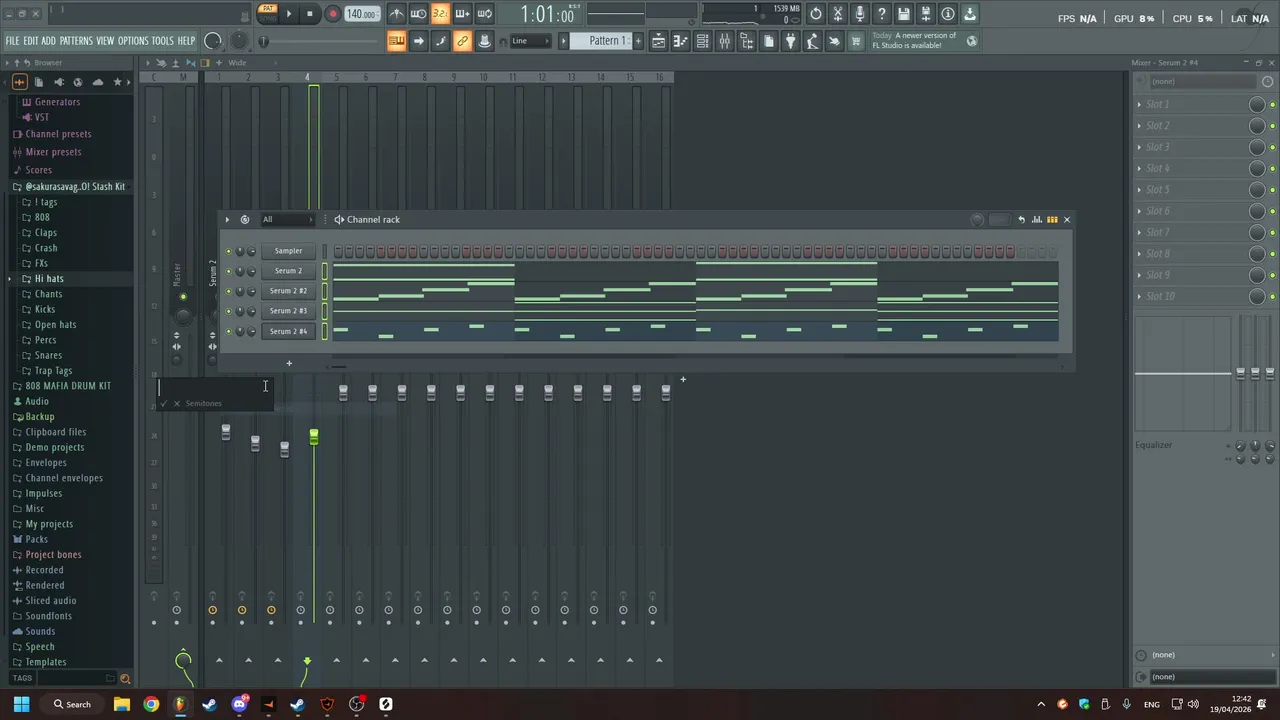Open the channel rack toolbar icon
The image size is (1280, 720).
click(703, 41)
